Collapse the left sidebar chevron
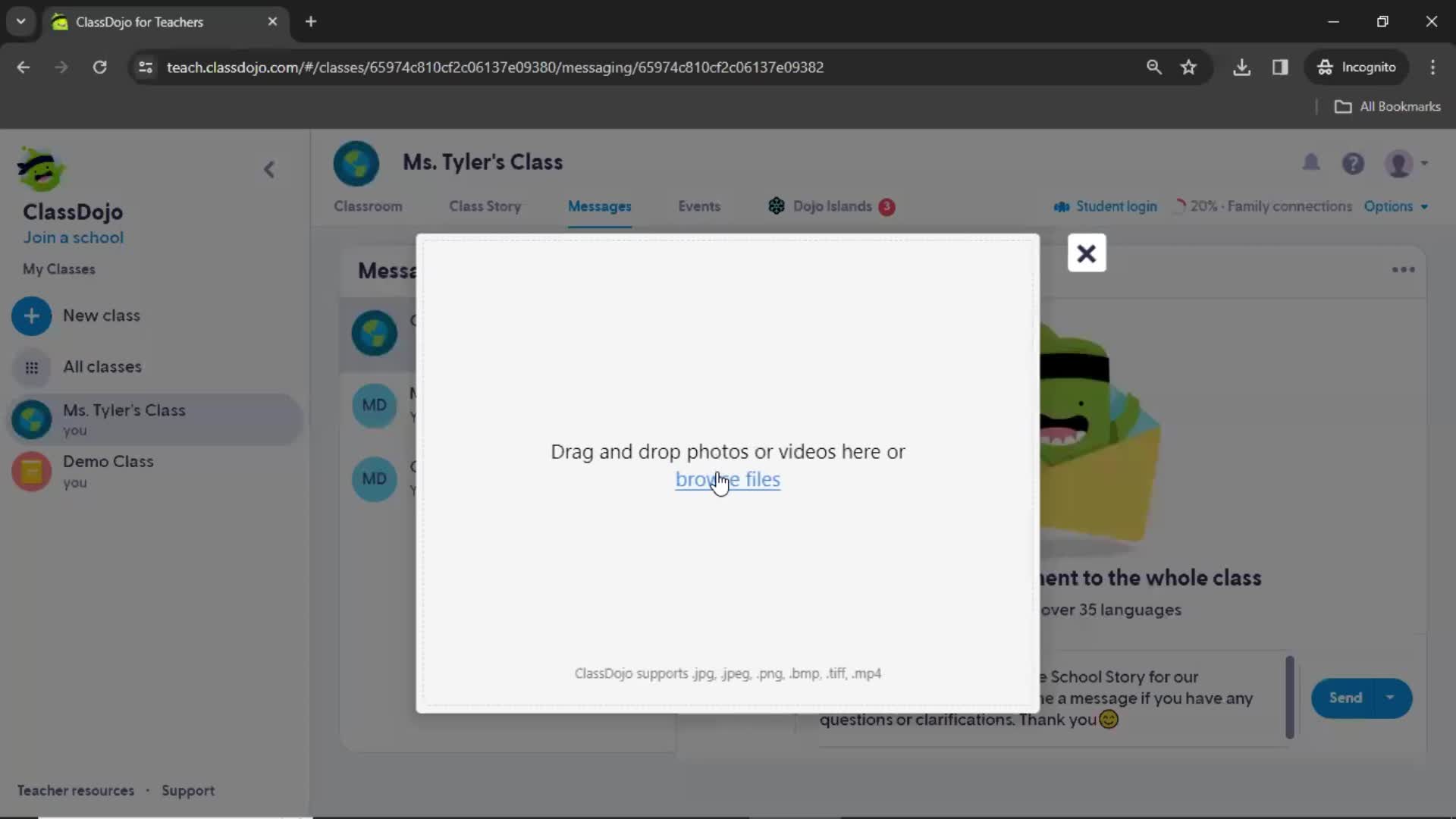The image size is (1456, 819). tap(269, 169)
